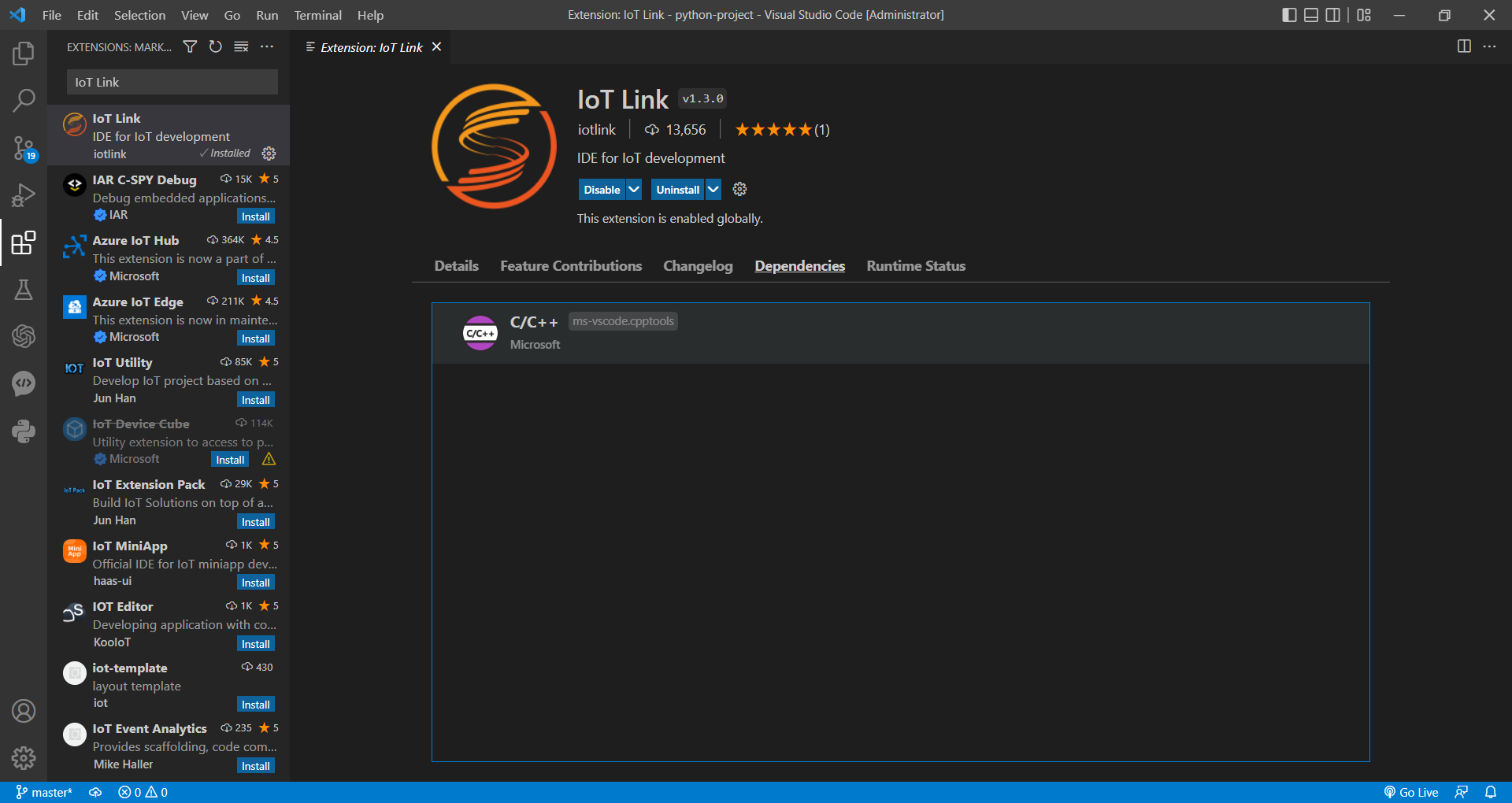Filter extensions with the funnel icon
Image resolution: width=1512 pixels, height=803 pixels.
point(190,47)
